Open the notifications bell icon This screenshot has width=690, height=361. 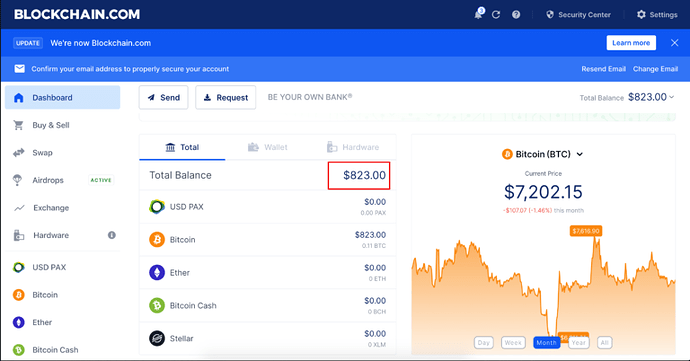pyautogui.click(x=478, y=14)
